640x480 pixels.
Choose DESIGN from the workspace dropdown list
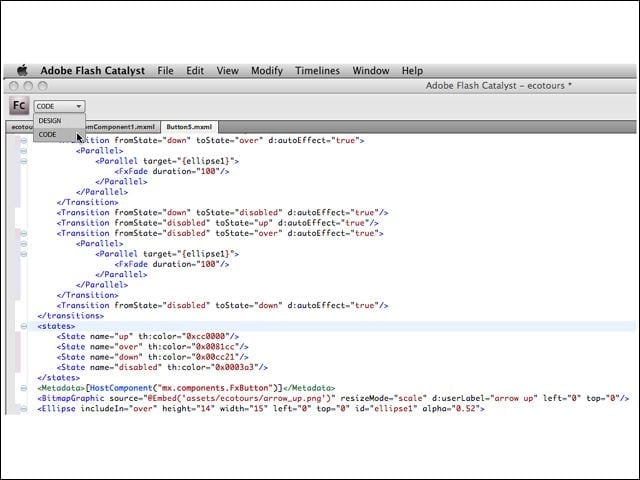click(x=59, y=121)
